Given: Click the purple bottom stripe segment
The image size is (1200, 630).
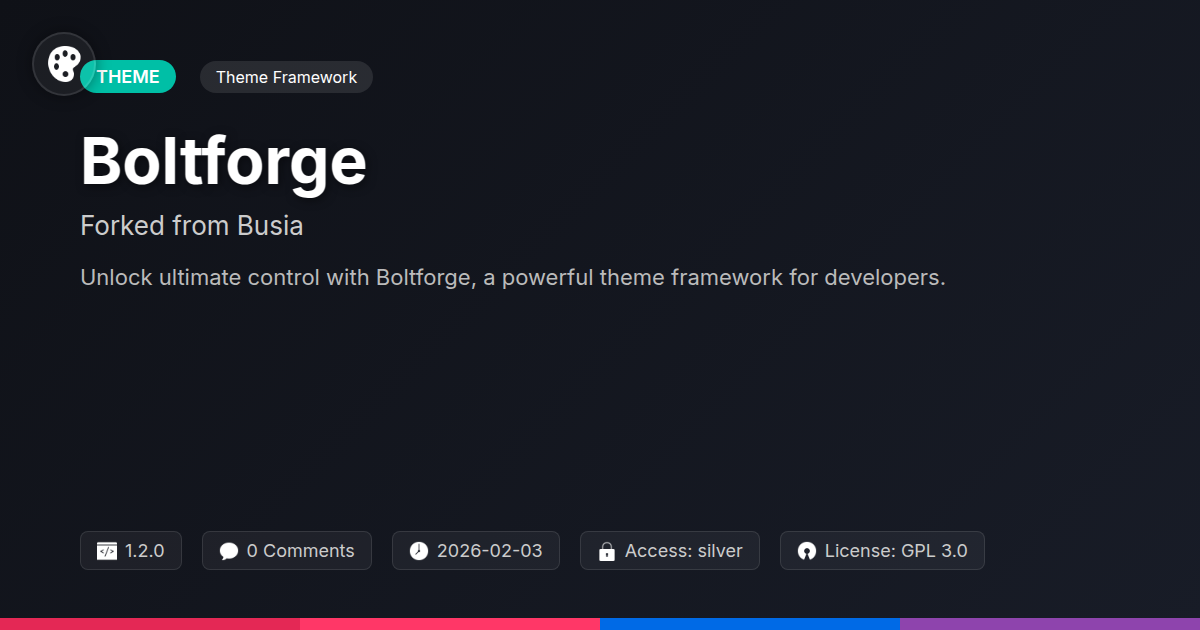Looking at the screenshot, I should (1050, 624).
